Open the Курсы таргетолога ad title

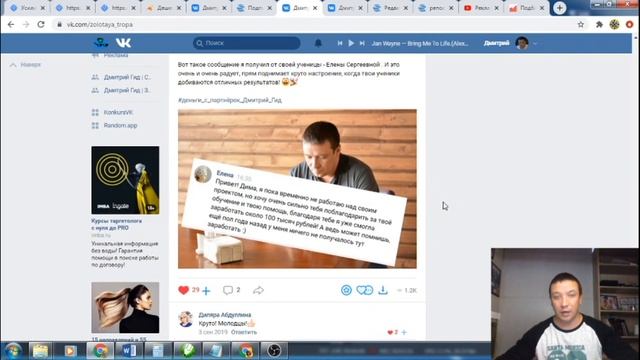click(x=117, y=224)
